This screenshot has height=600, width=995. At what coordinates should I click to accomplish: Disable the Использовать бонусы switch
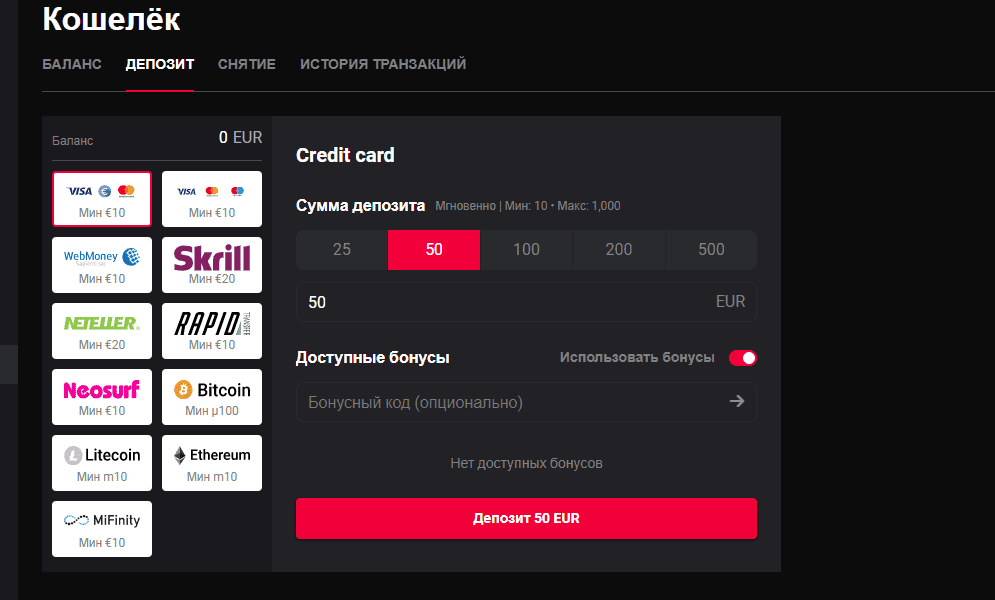click(742, 356)
